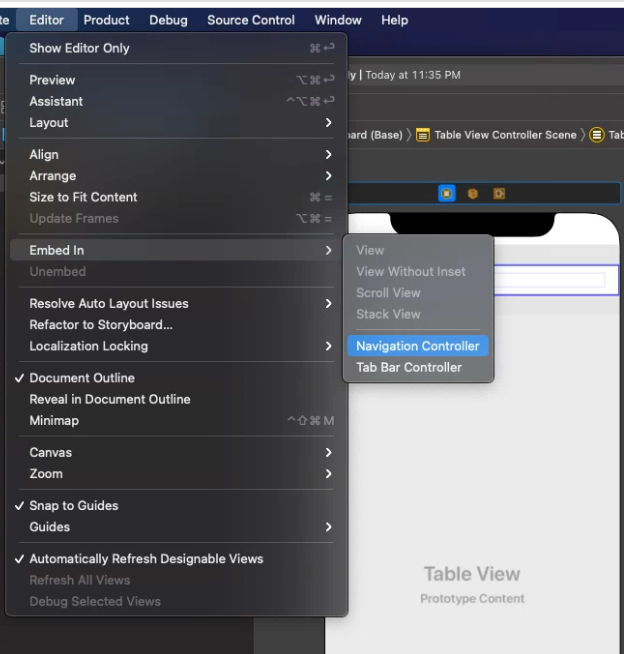Toggle Document Outline checkmark item
The width and height of the screenshot is (624, 654).
pos(174,378)
